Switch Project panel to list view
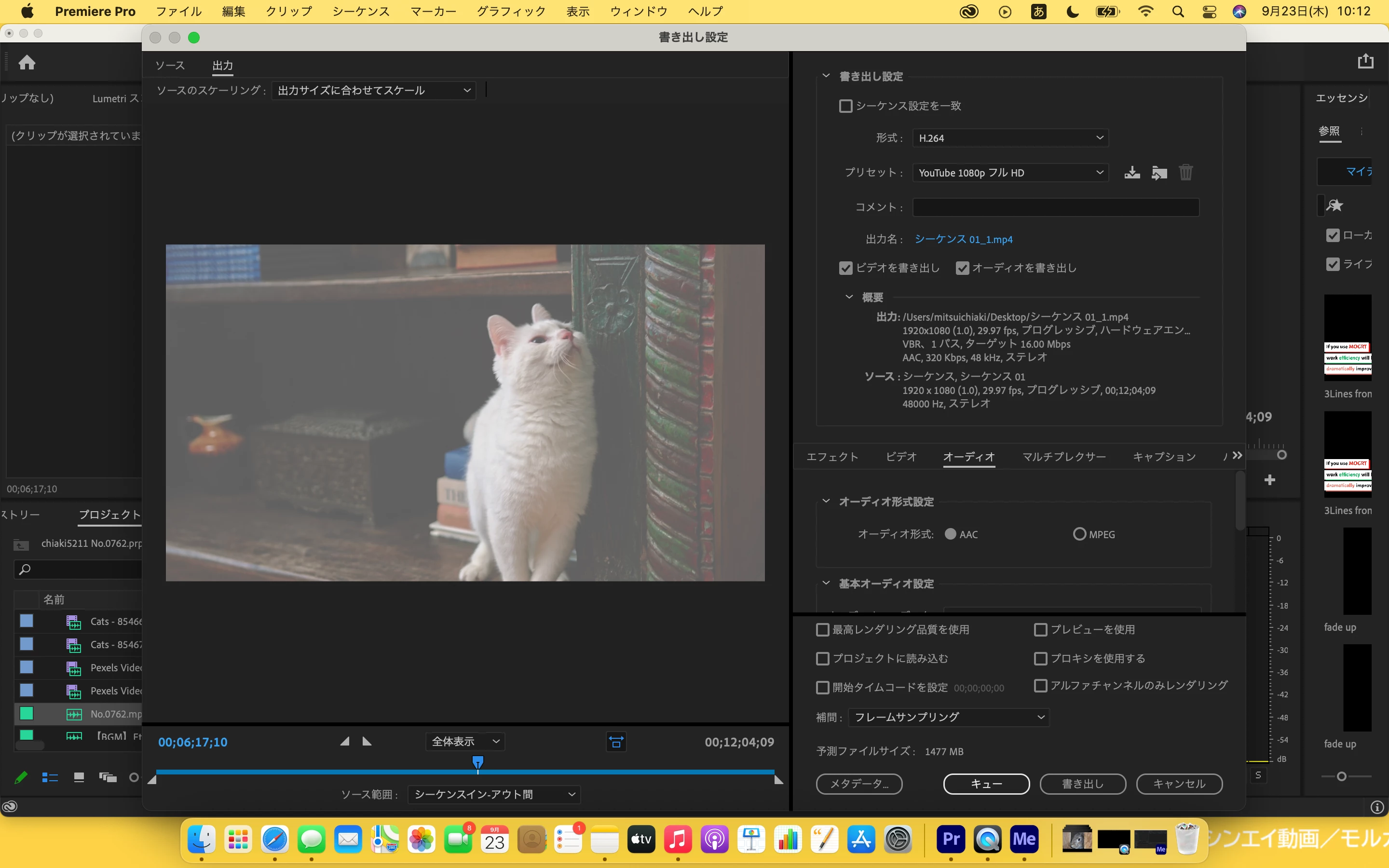Viewport: 1389px width, 868px height. point(50,777)
